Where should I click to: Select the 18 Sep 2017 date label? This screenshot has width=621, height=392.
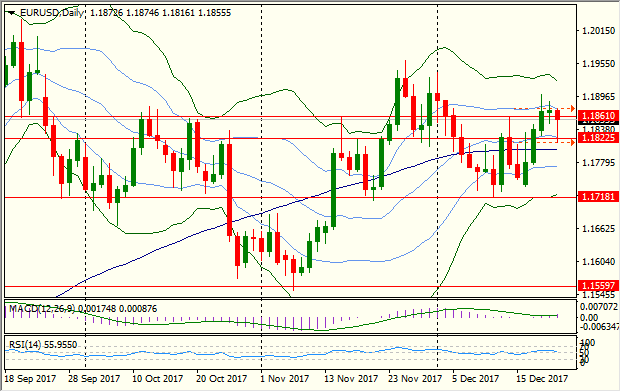(30, 379)
